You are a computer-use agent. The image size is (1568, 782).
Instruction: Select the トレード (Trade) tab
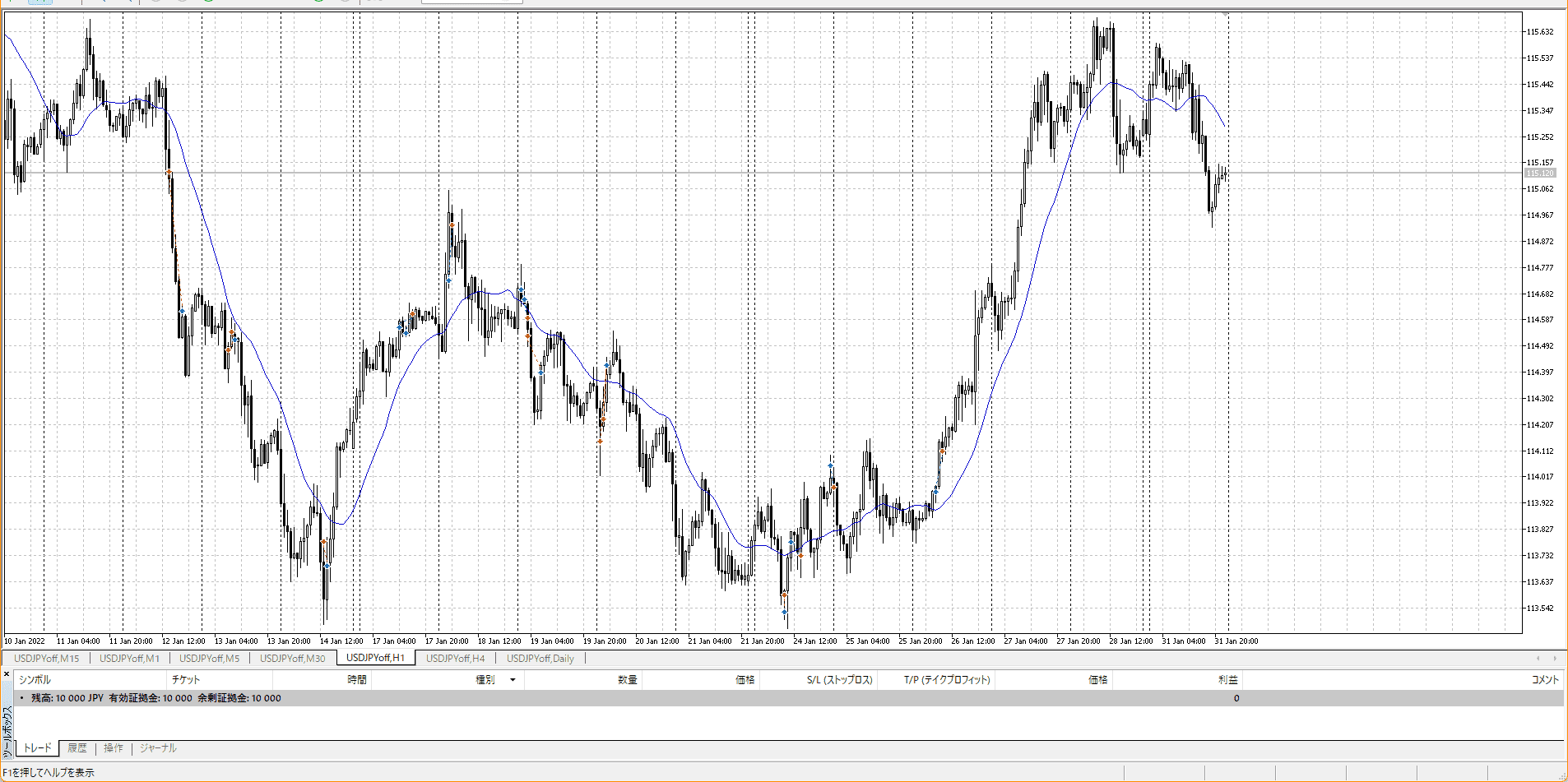(37, 748)
